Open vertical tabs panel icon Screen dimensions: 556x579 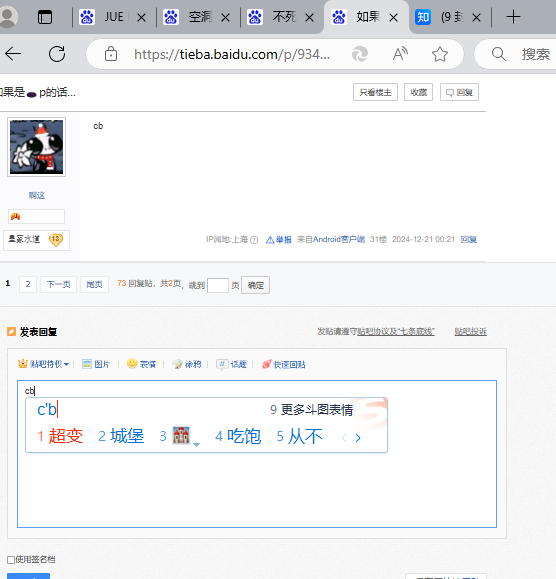pyautogui.click(x=45, y=17)
